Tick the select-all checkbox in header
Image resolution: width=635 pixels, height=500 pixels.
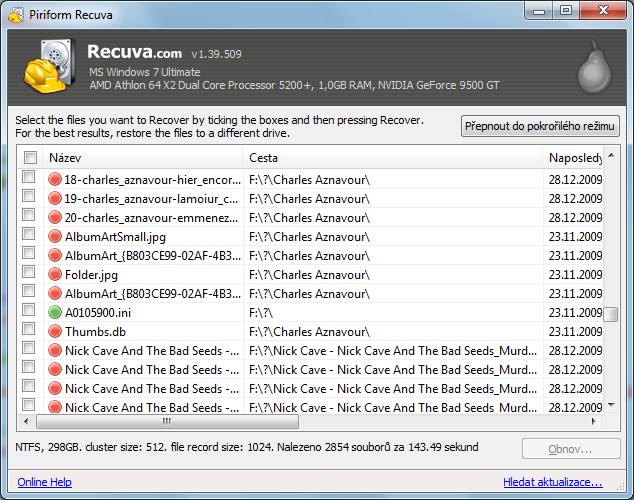30,157
